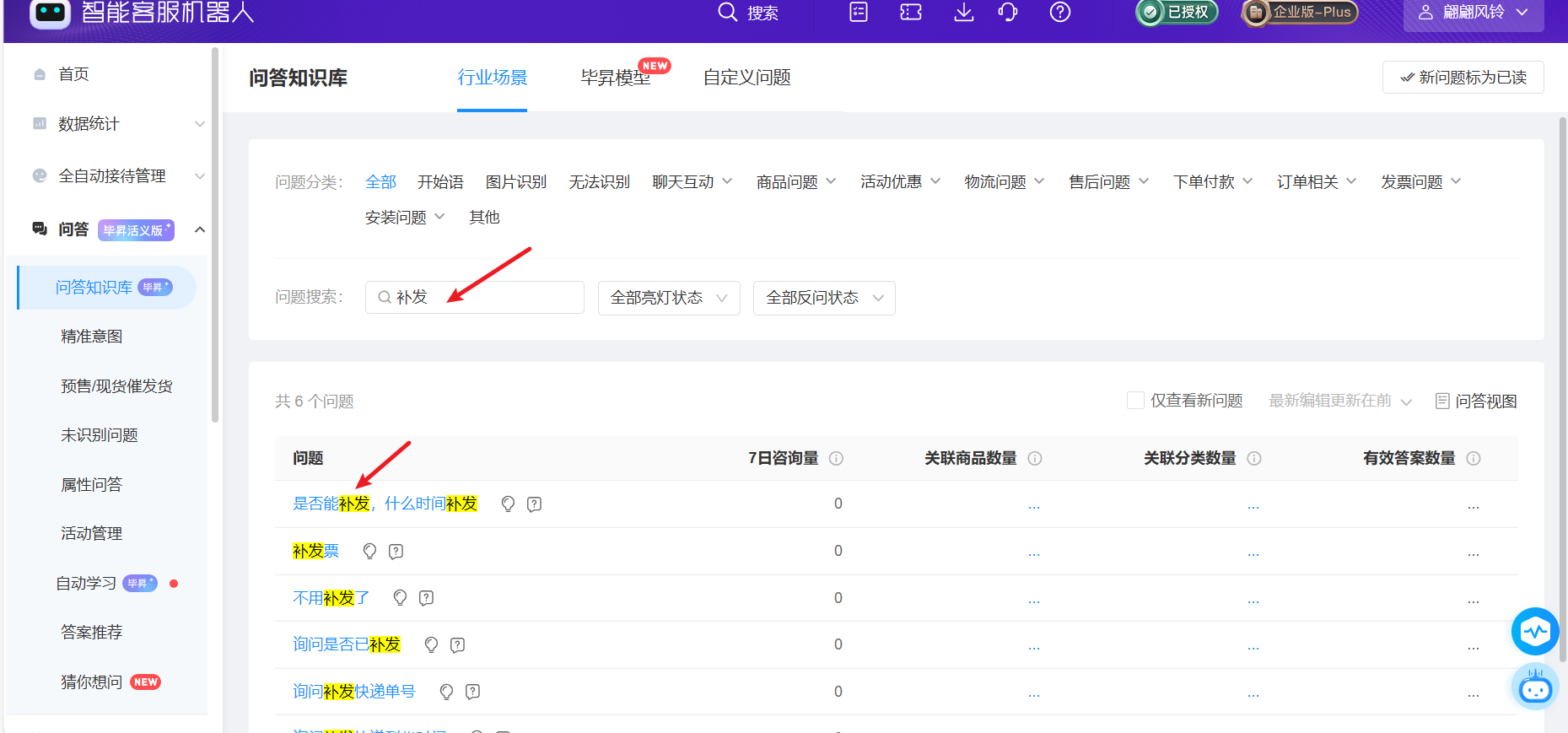Click info icon beside 有效答案数量 header
The height and width of the screenshot is (733, 1568).
[x=1474, y=458]
